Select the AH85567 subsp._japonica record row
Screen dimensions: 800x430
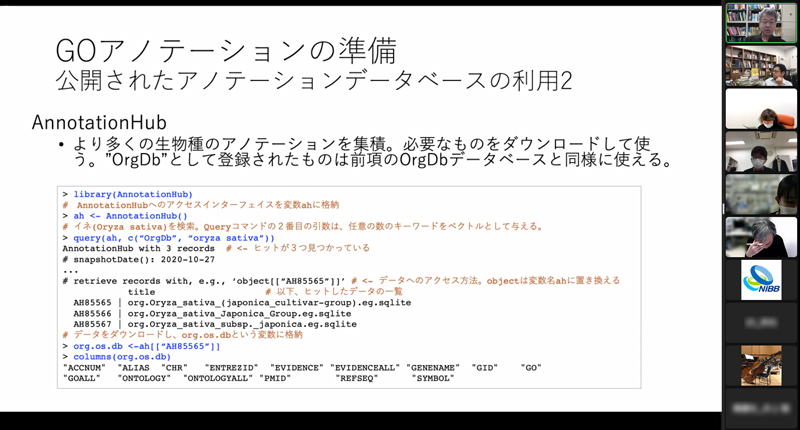pyautogui.click(x=214, y=324)
